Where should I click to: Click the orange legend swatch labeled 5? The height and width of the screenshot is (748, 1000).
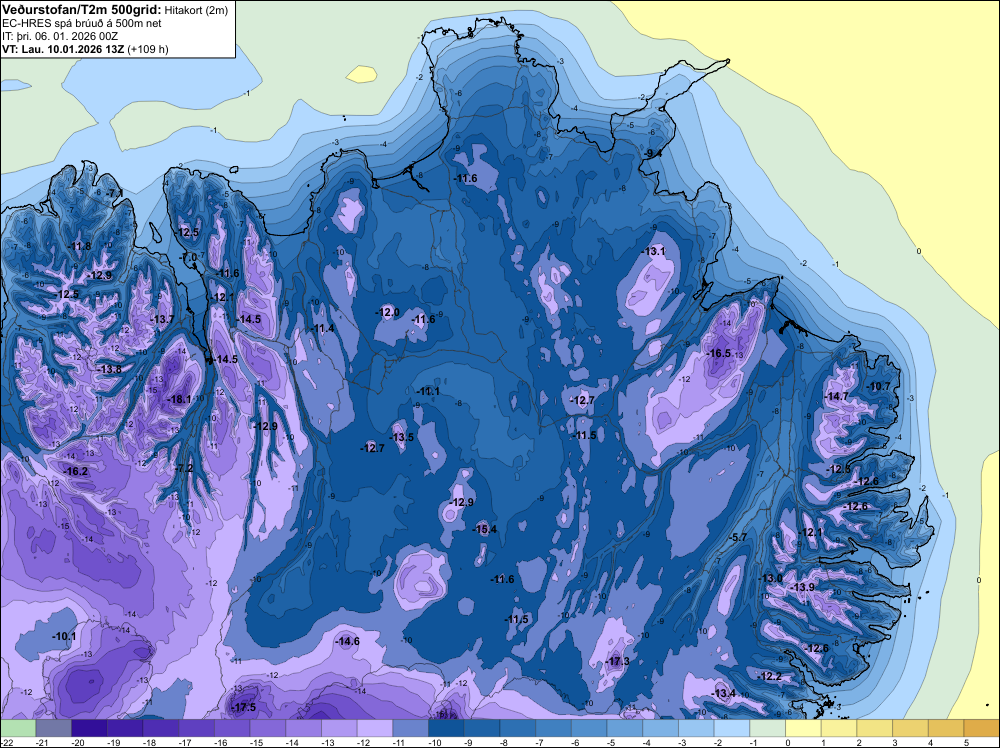982,728
